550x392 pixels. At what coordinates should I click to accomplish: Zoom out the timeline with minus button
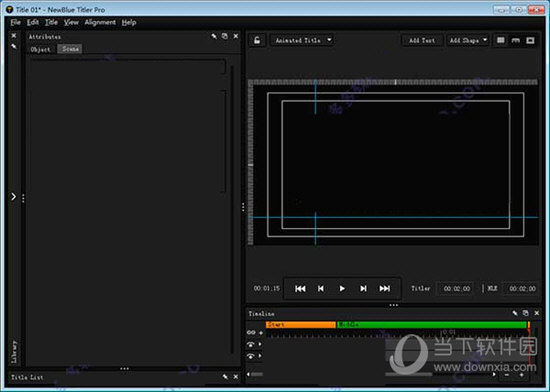coord(507,374)
